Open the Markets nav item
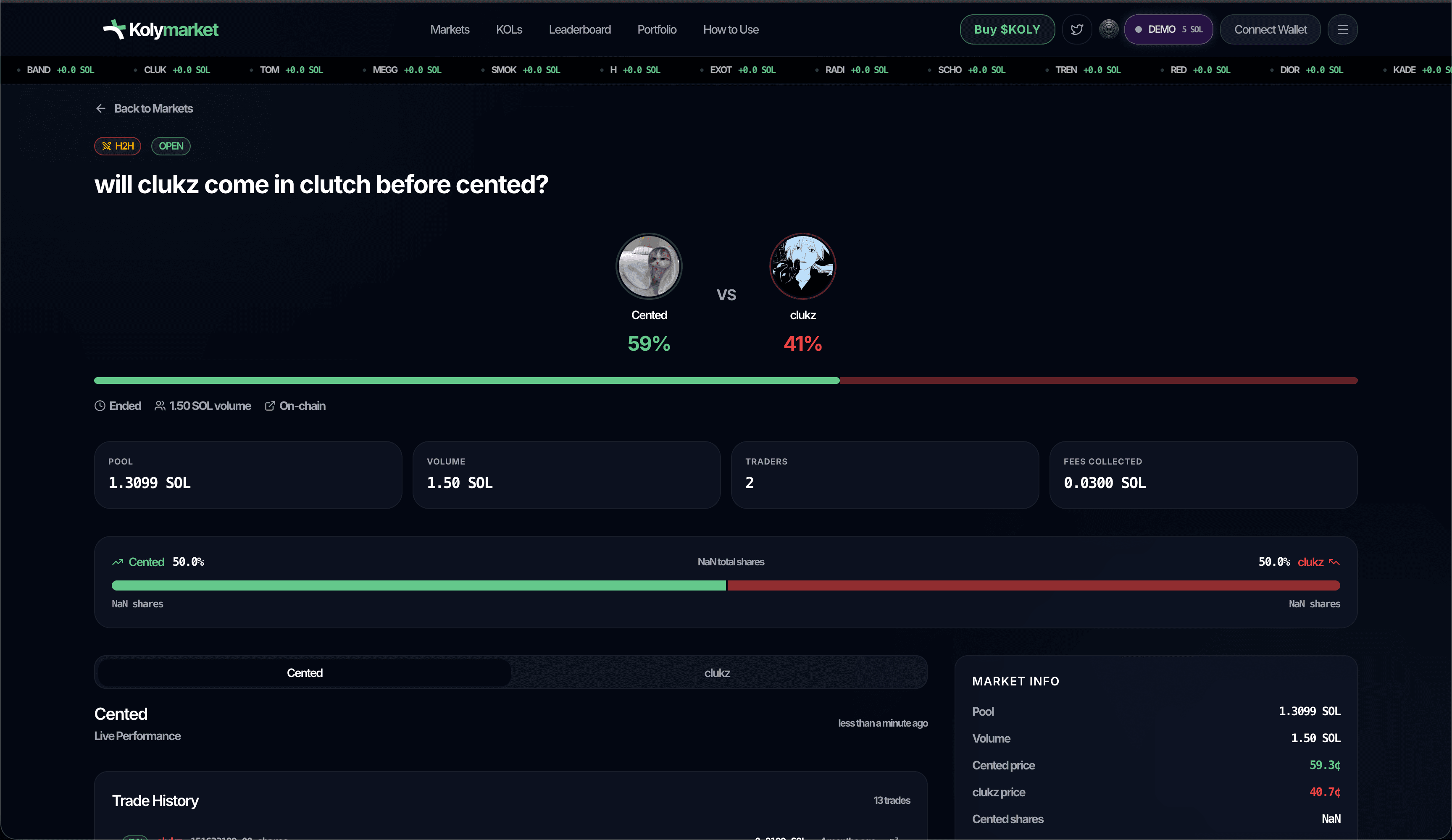 click(450, 29)
